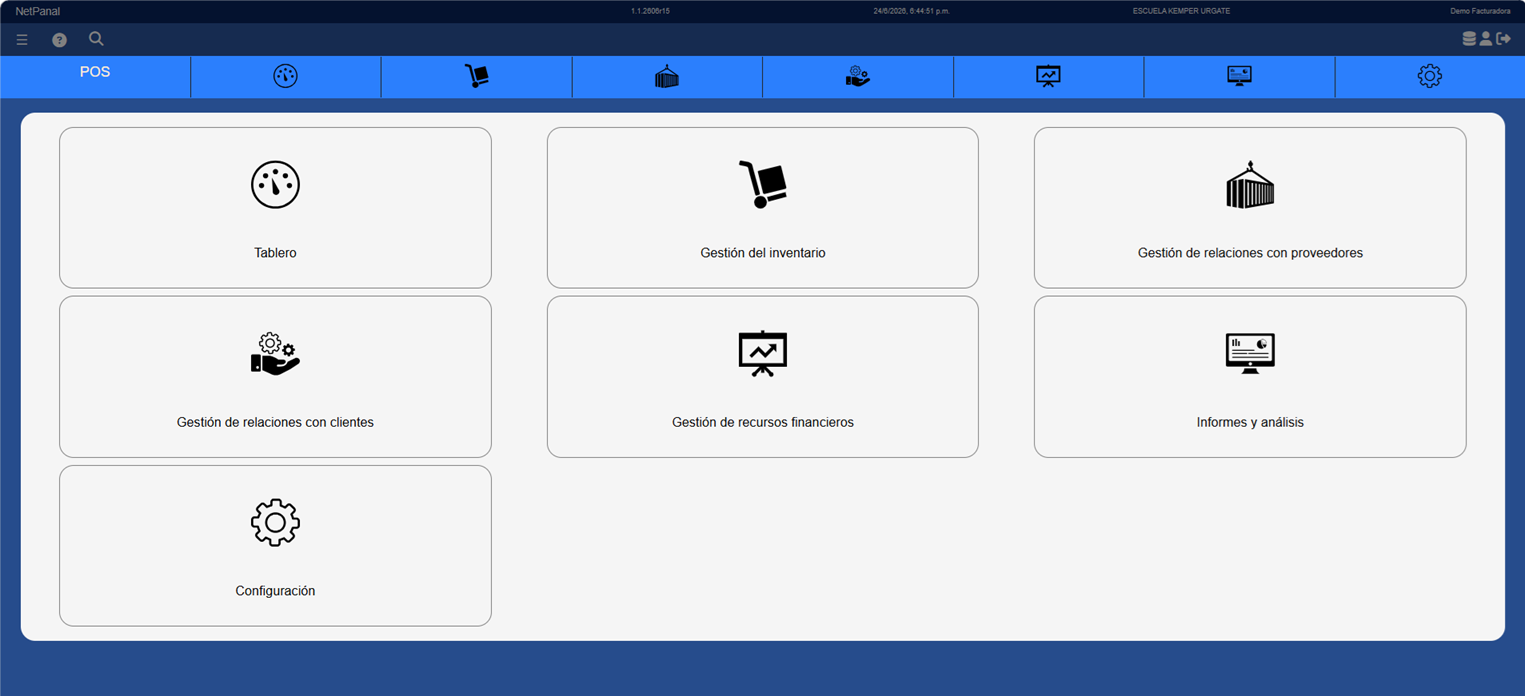Click the date and time in the header
Viewport: 1525px width, 696px height.
tap(912, 11)
